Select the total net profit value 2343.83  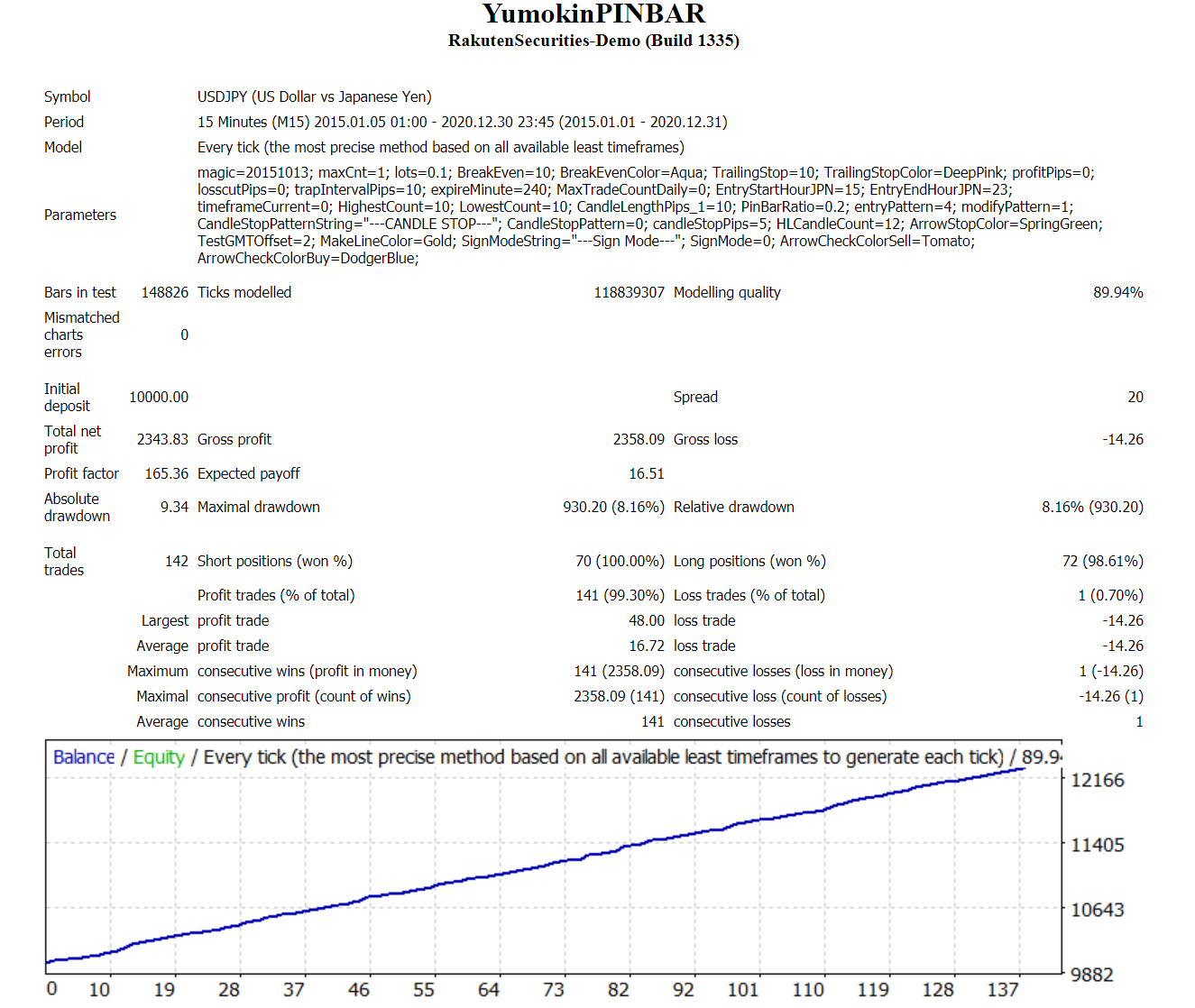(162, 439)
